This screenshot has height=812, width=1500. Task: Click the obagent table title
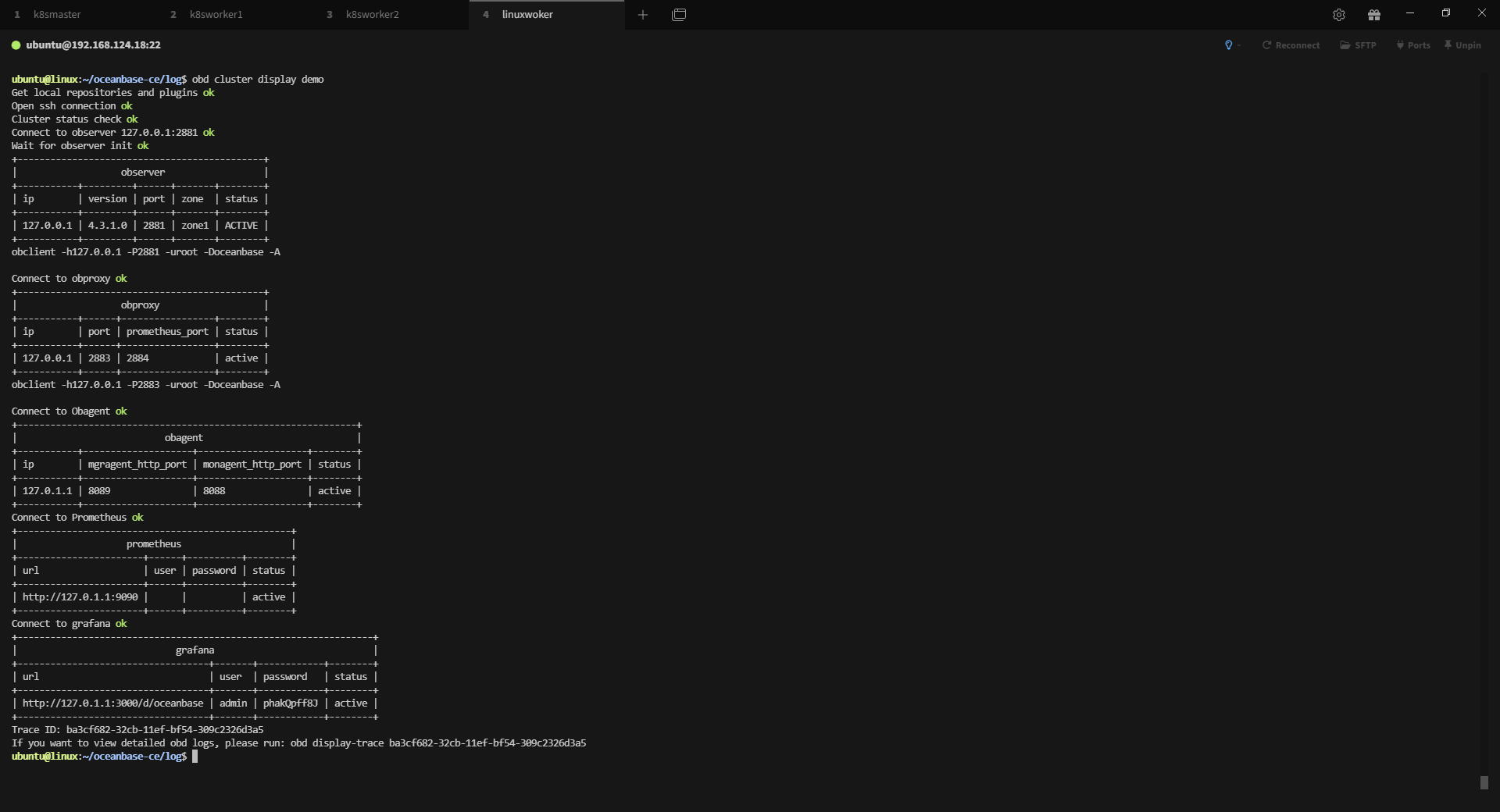[184, 438]
